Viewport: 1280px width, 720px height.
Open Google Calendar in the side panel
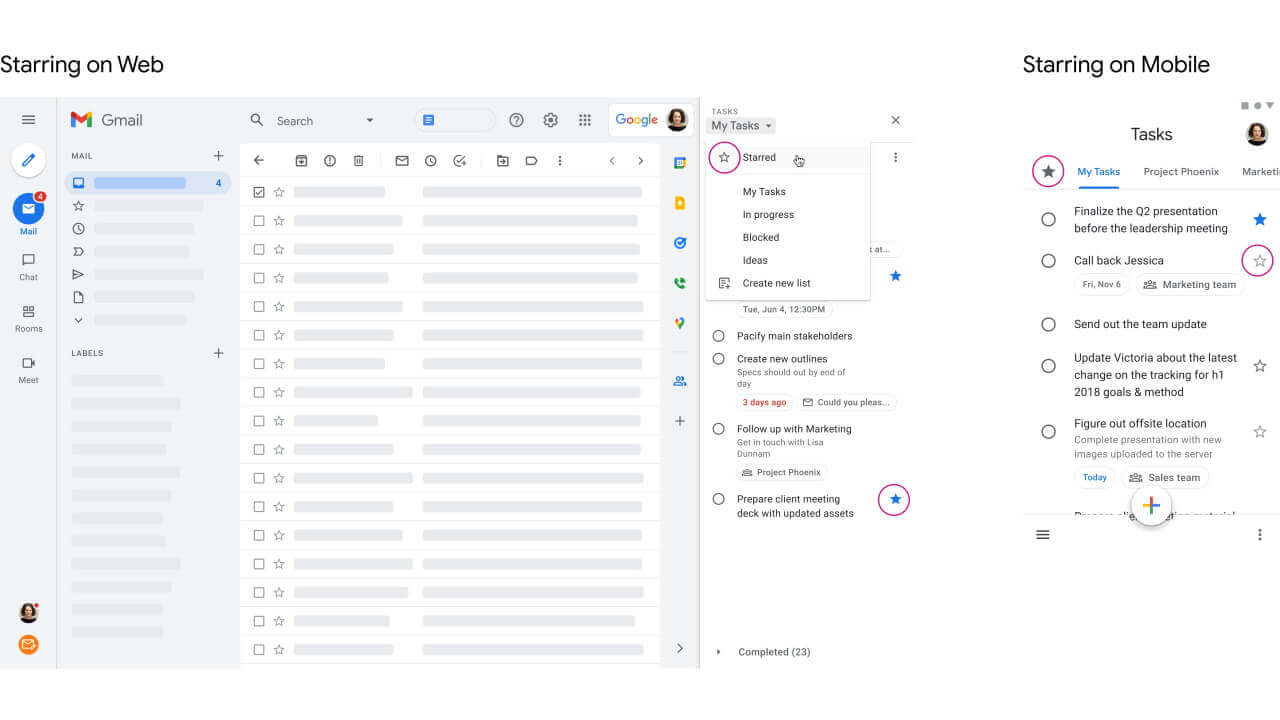[x=680, y=160]
